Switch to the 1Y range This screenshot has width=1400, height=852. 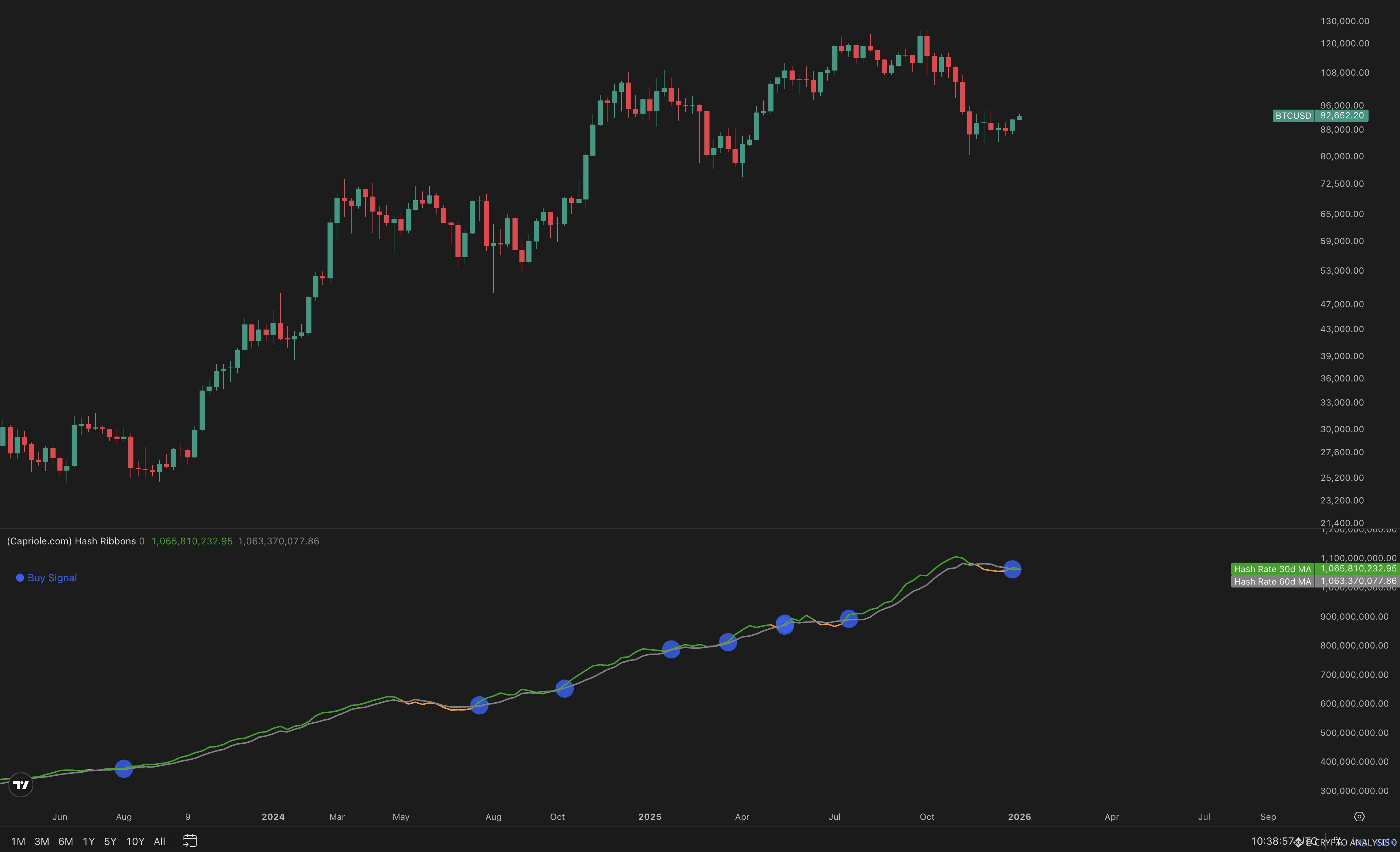(88, 841)
